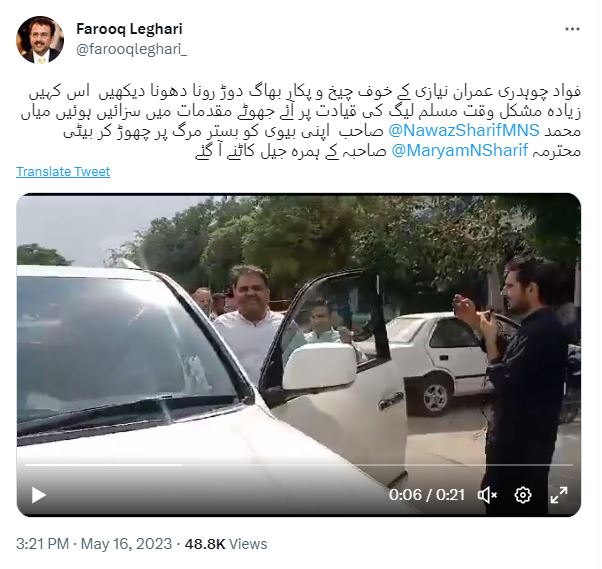Seek to the end of the video timeline

571,465
